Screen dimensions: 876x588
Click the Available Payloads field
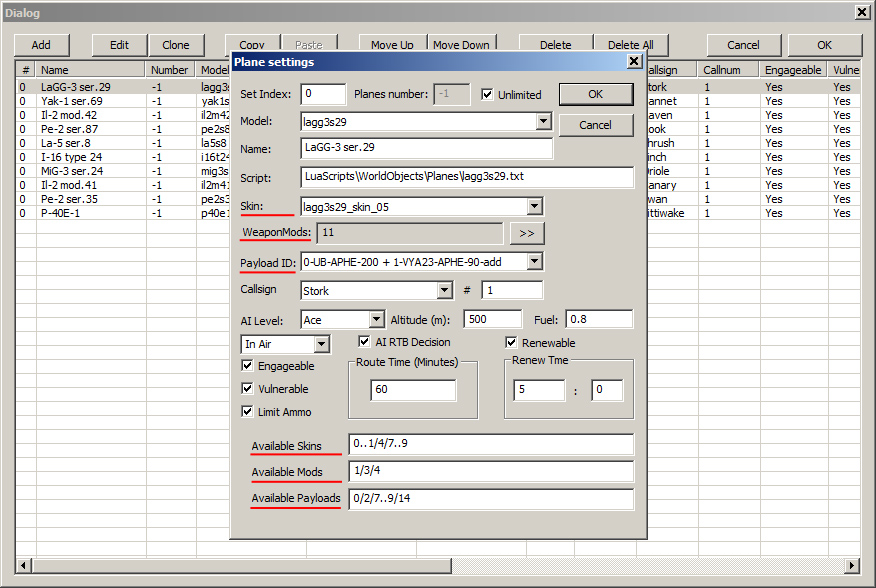coord(491,499)
